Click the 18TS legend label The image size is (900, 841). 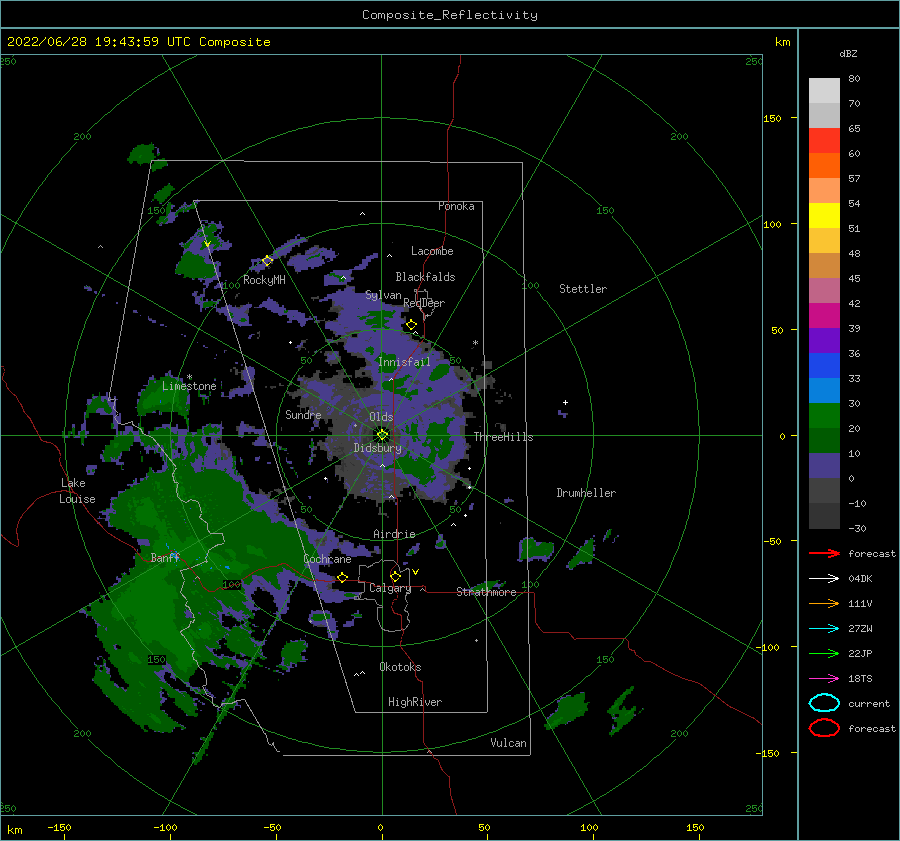point(860,678)
